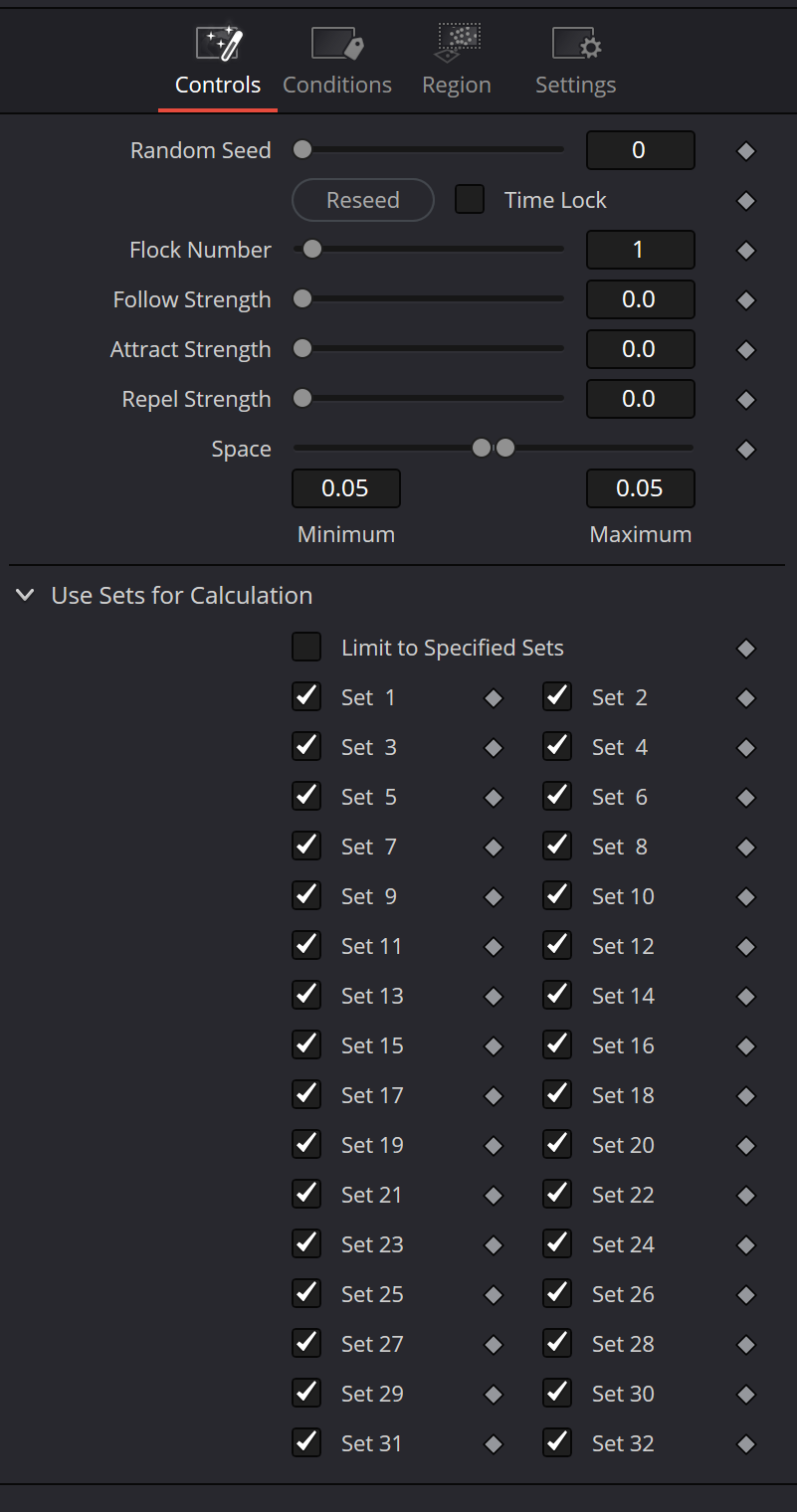The image size is (797, 1512).
Task: Toggle Repel Strength keyframe diamond
Action: click(746, 400)
